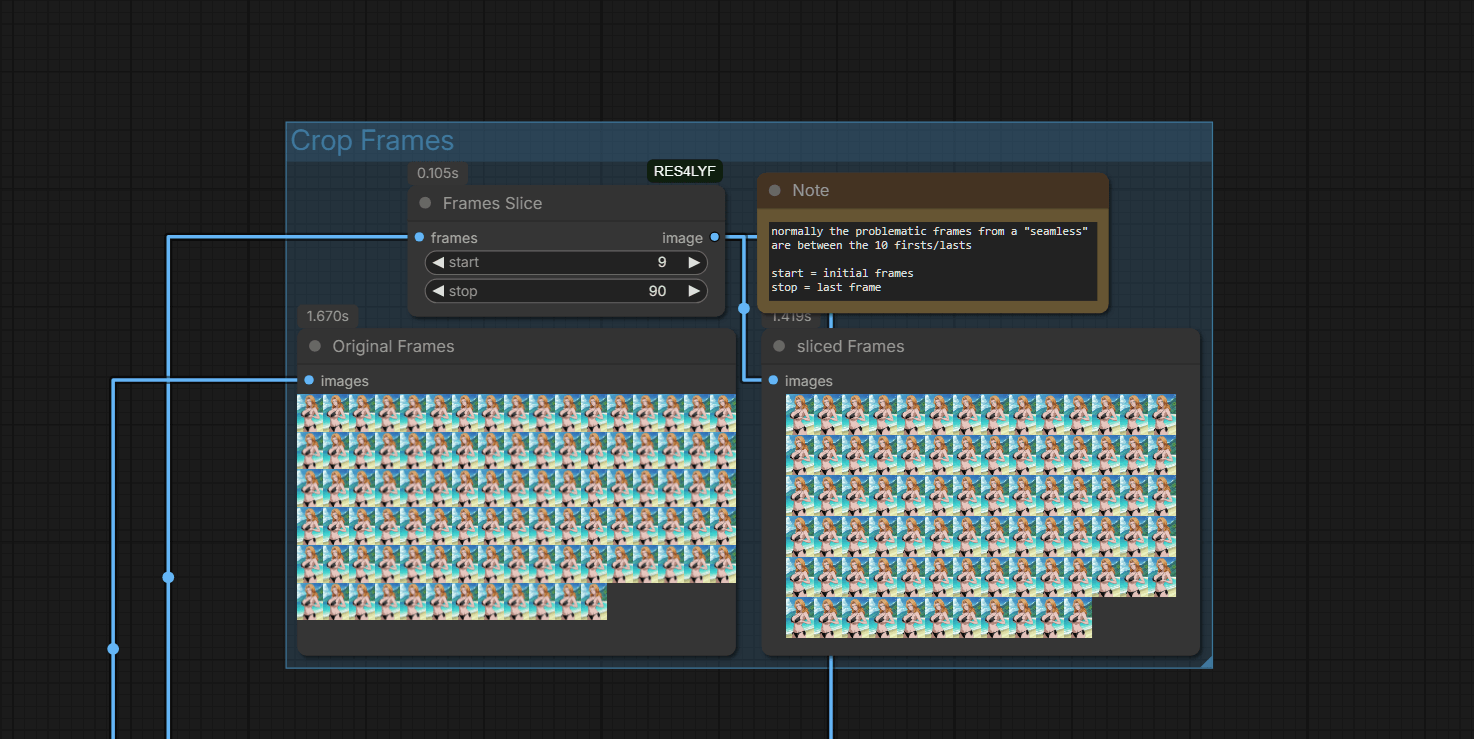The height and width of the screenshot is (739, 1474).
Task: Click the images input socket on Original Frames
Action: coord(309,380)
